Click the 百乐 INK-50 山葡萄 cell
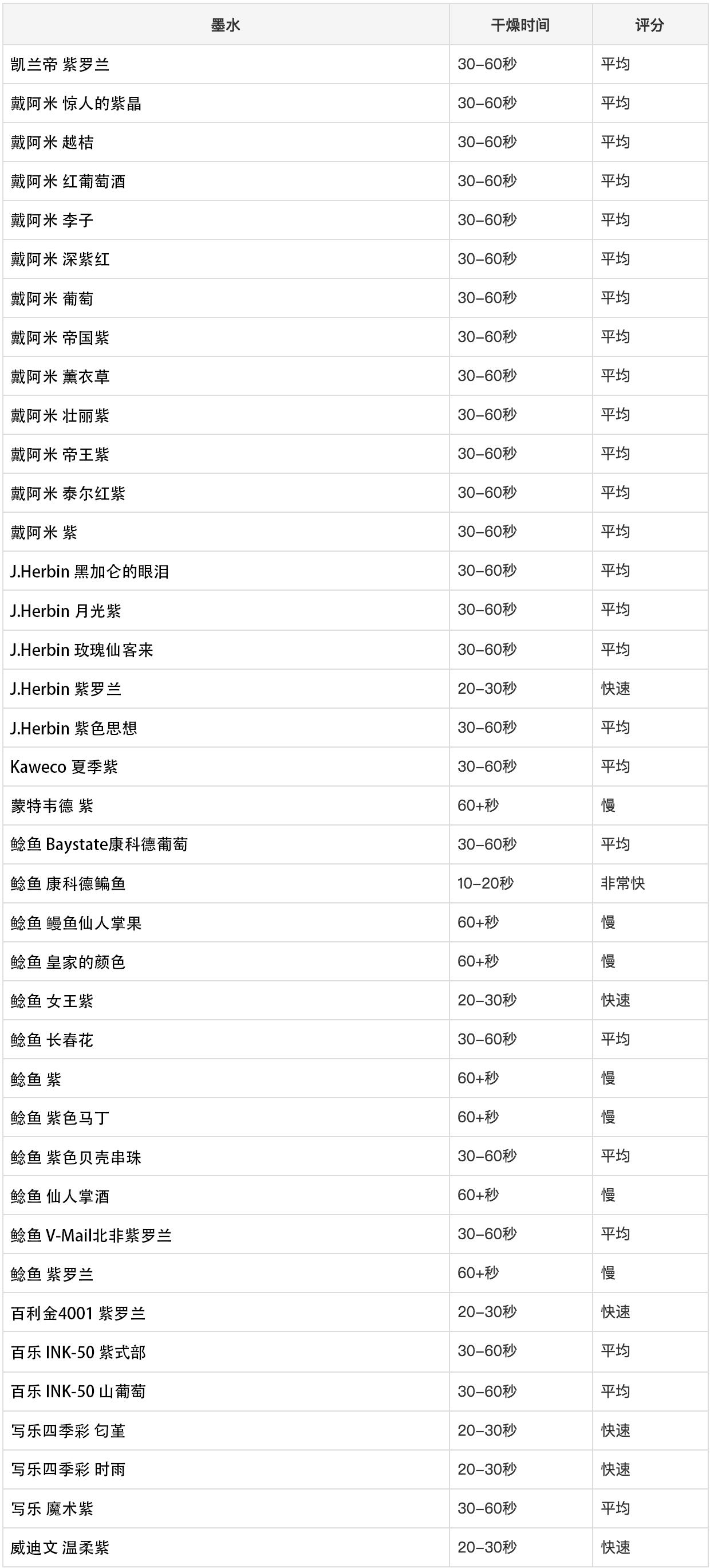This screenshot has width=710, height=1568. tap(78, 1390)
